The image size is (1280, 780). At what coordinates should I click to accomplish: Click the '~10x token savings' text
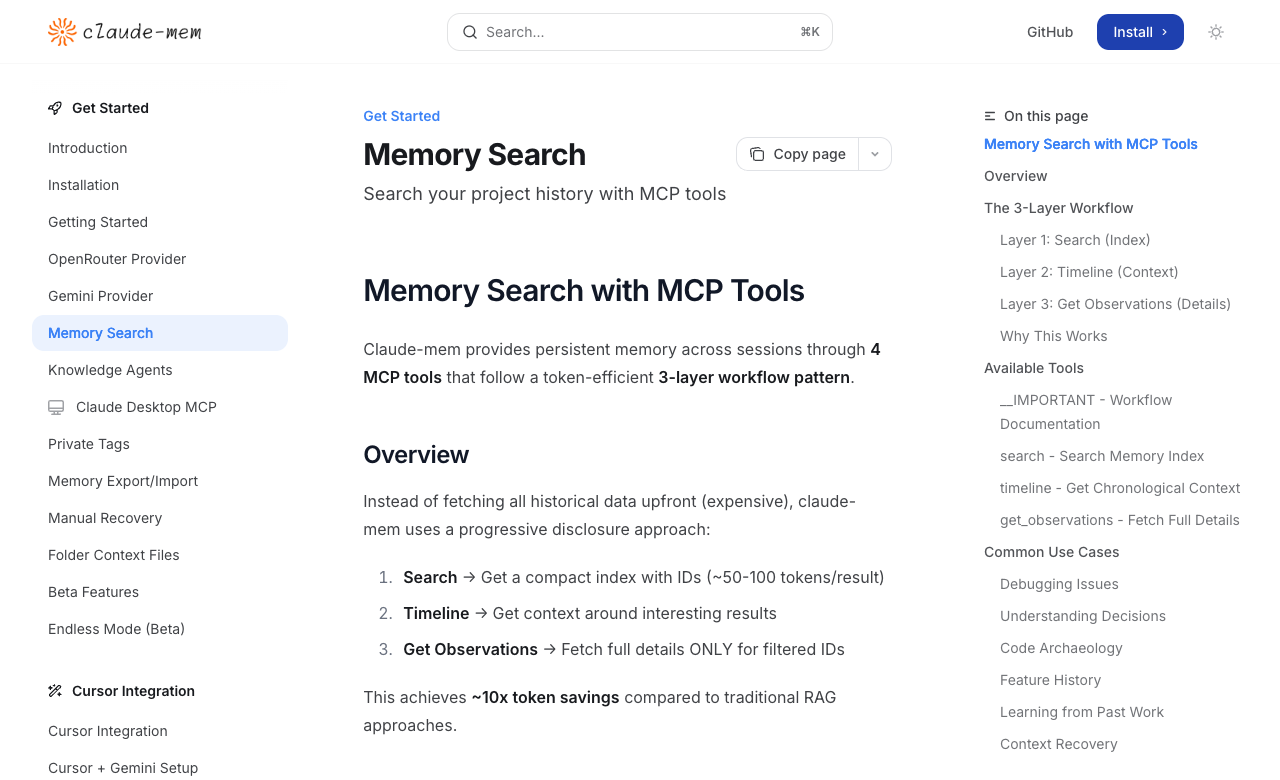coord(545,697)
